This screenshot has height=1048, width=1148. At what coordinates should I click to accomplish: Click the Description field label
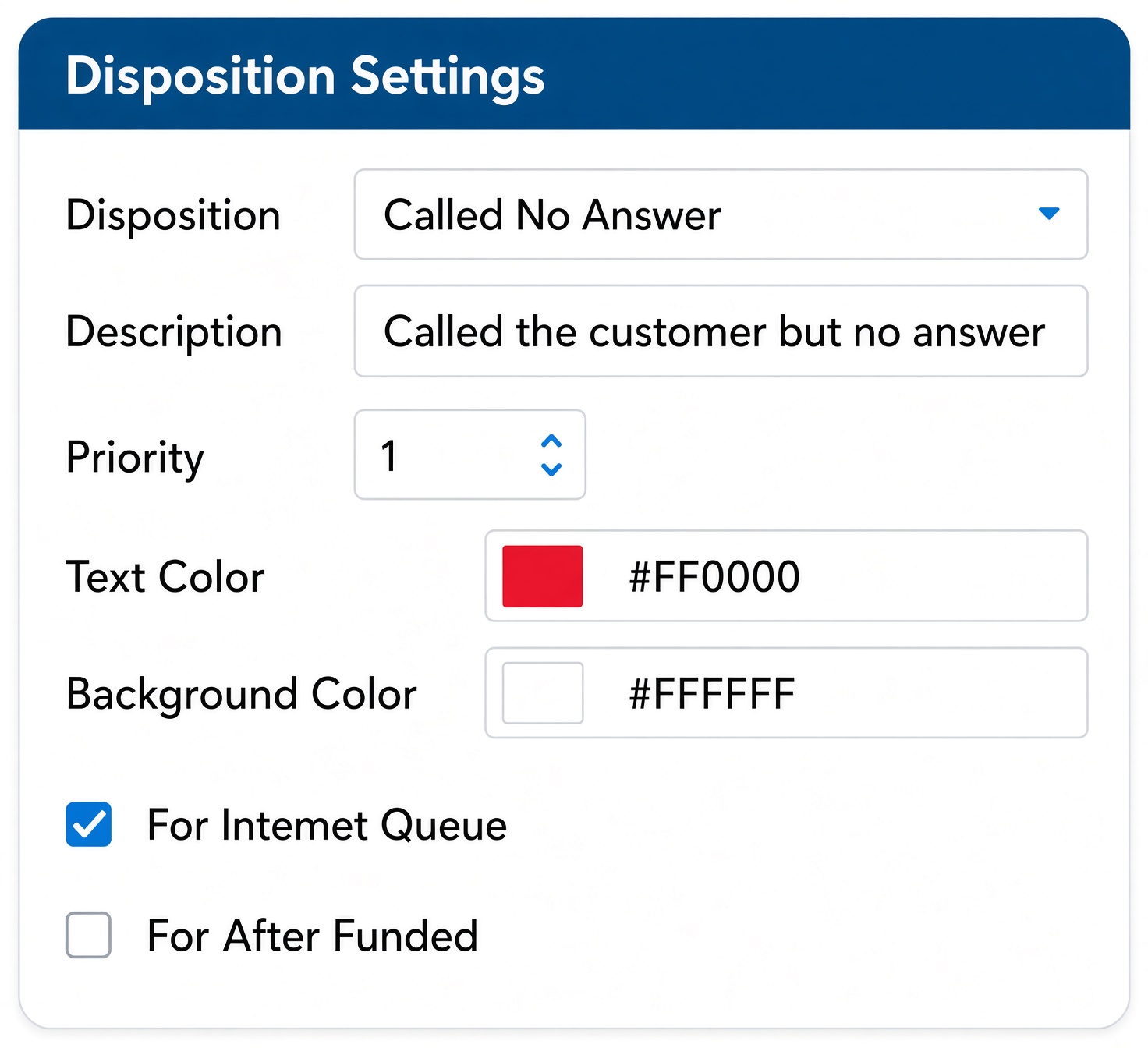[174, 332]
